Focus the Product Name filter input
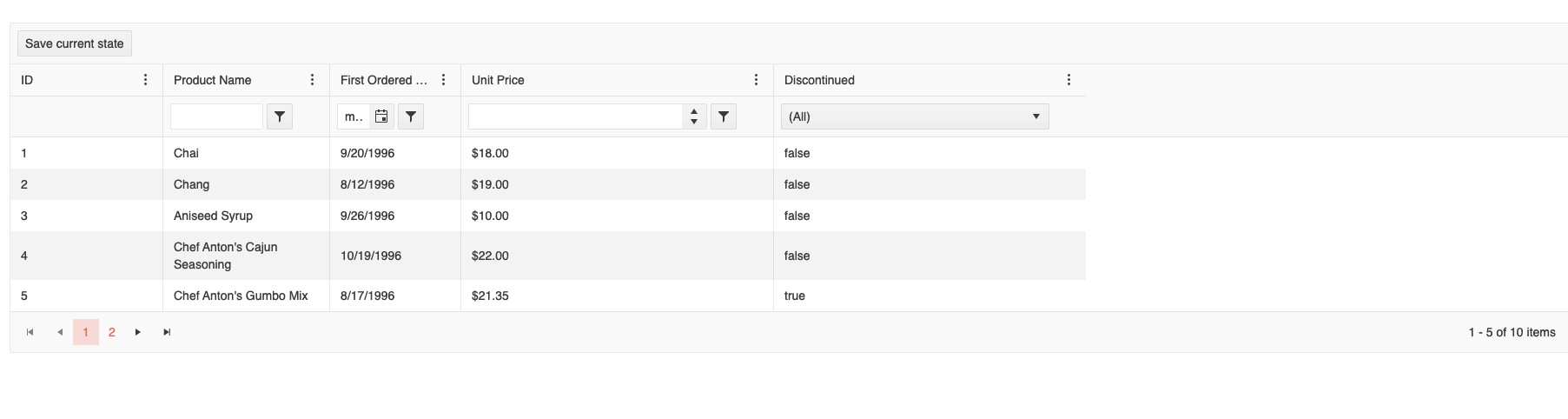Screen dimensions: 1568x419 point(216,116)
